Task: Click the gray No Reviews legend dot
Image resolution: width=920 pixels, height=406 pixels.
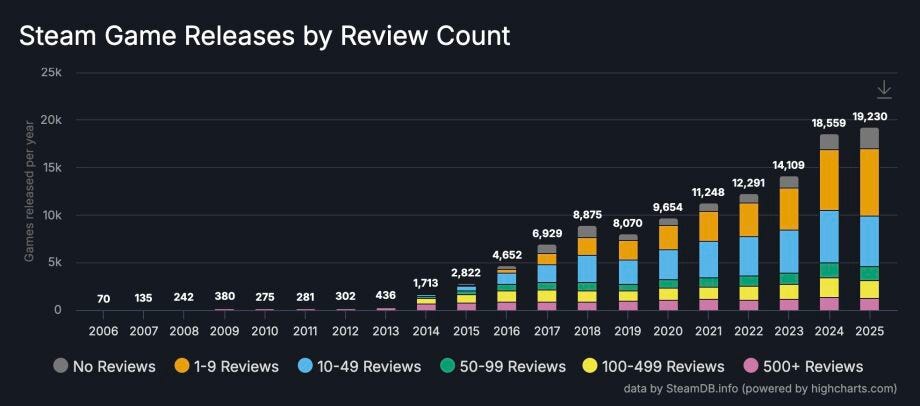Action: [60, 366]
